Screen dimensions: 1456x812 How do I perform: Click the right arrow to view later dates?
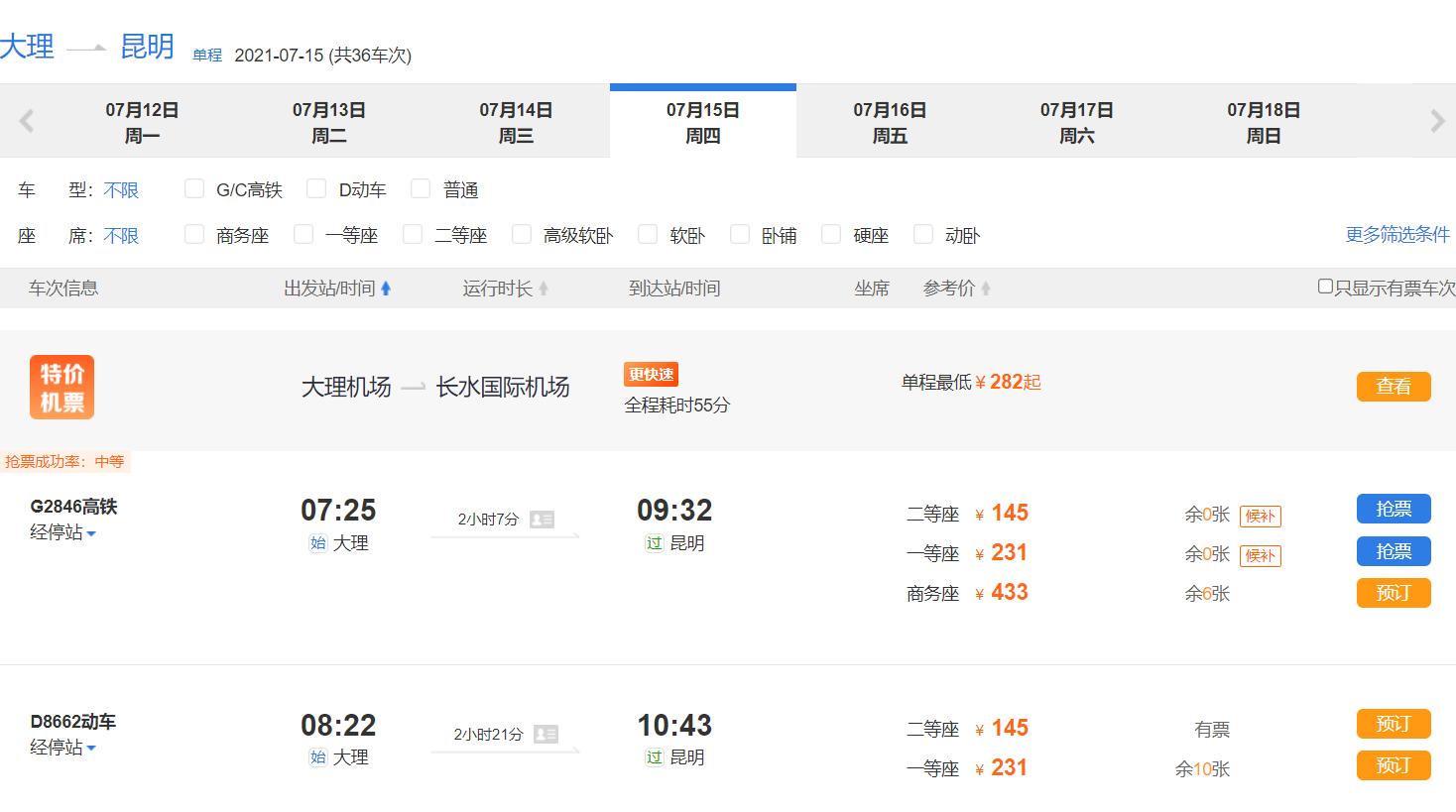(1437, 120)
